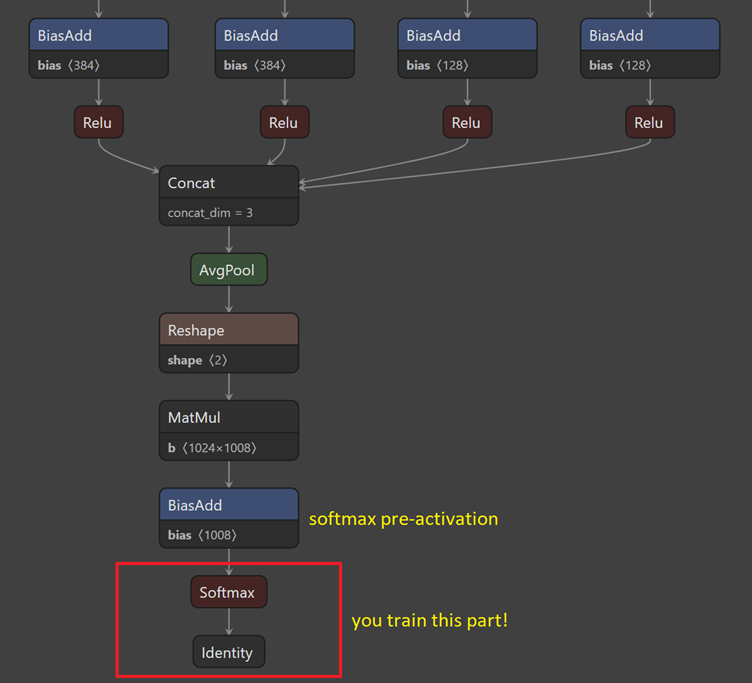The image size is (752, 683).
Task: Select the Concat node title
Action: [228, 183]
